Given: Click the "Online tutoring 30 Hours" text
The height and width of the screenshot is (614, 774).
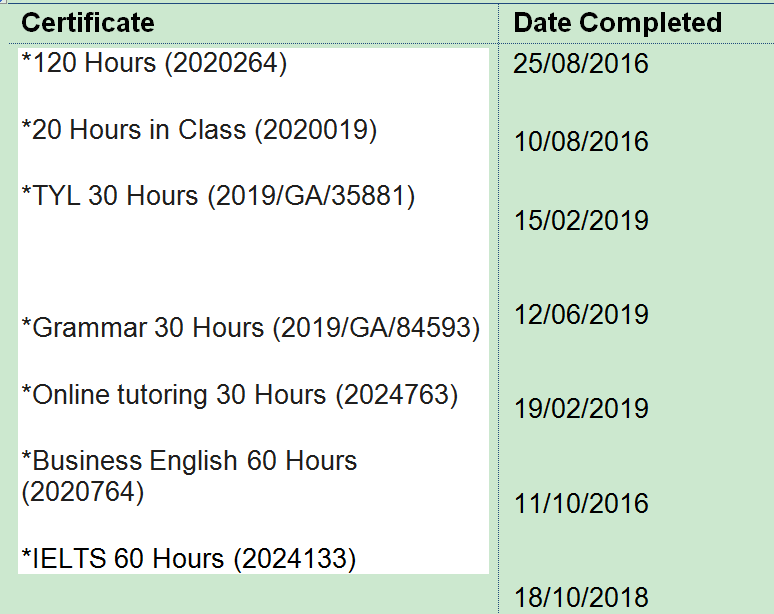Looking at the screenshot, I should tap(174, 395).
